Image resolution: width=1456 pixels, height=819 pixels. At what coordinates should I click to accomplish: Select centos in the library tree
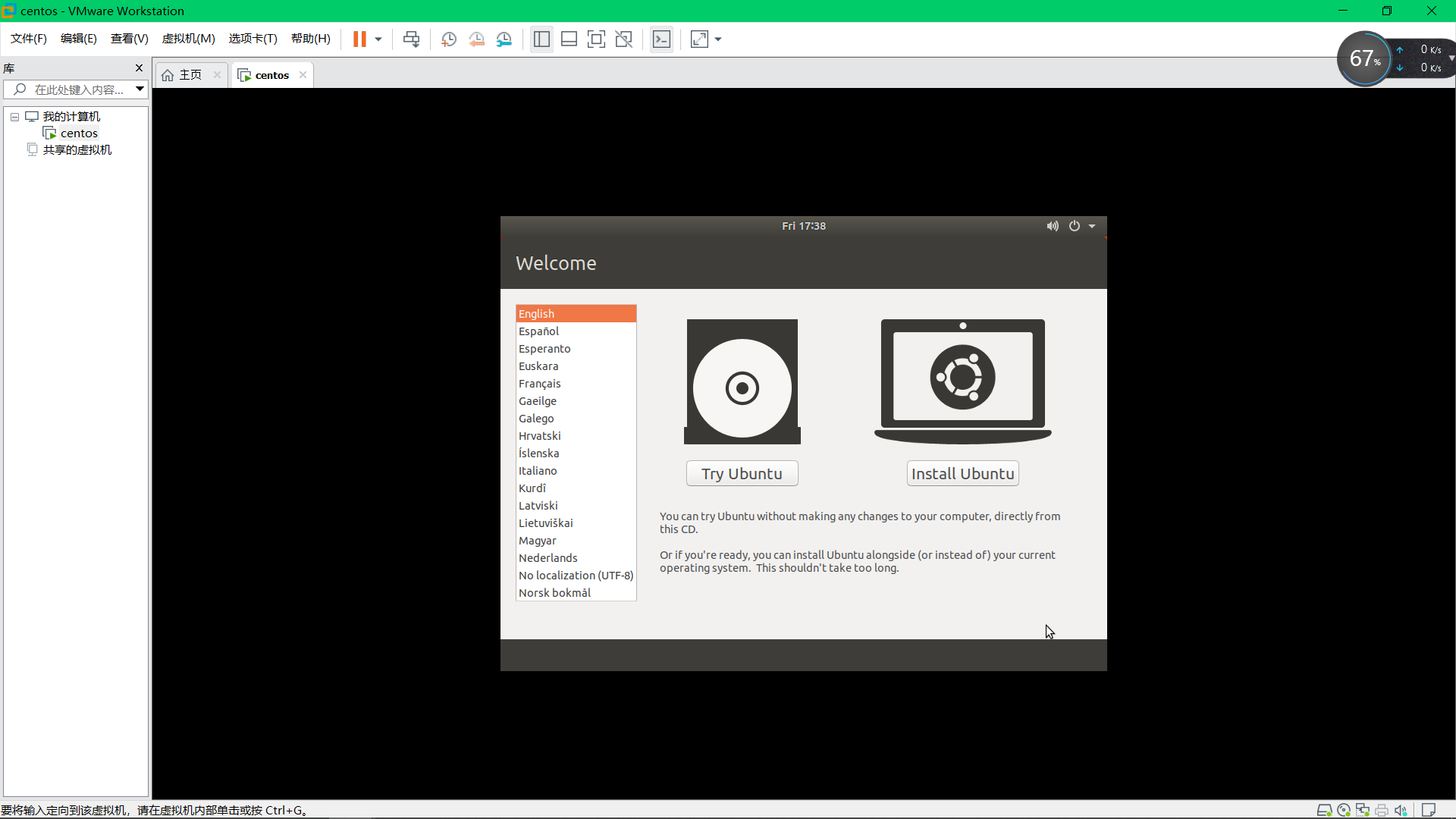click(x=79, y=133)
